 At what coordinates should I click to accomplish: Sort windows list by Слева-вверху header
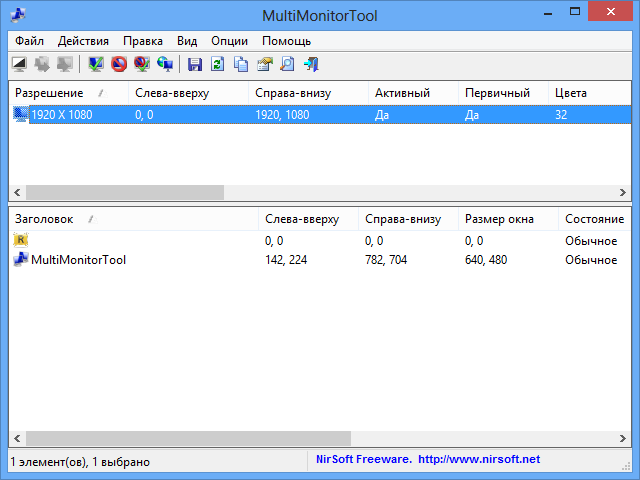309,219
